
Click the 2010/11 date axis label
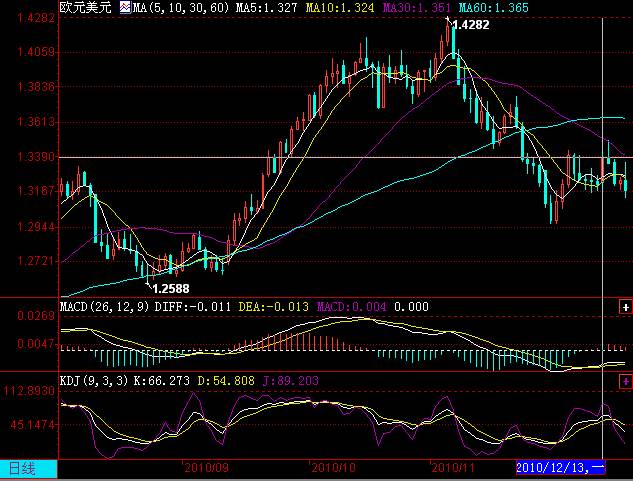[x=453, y=468]
